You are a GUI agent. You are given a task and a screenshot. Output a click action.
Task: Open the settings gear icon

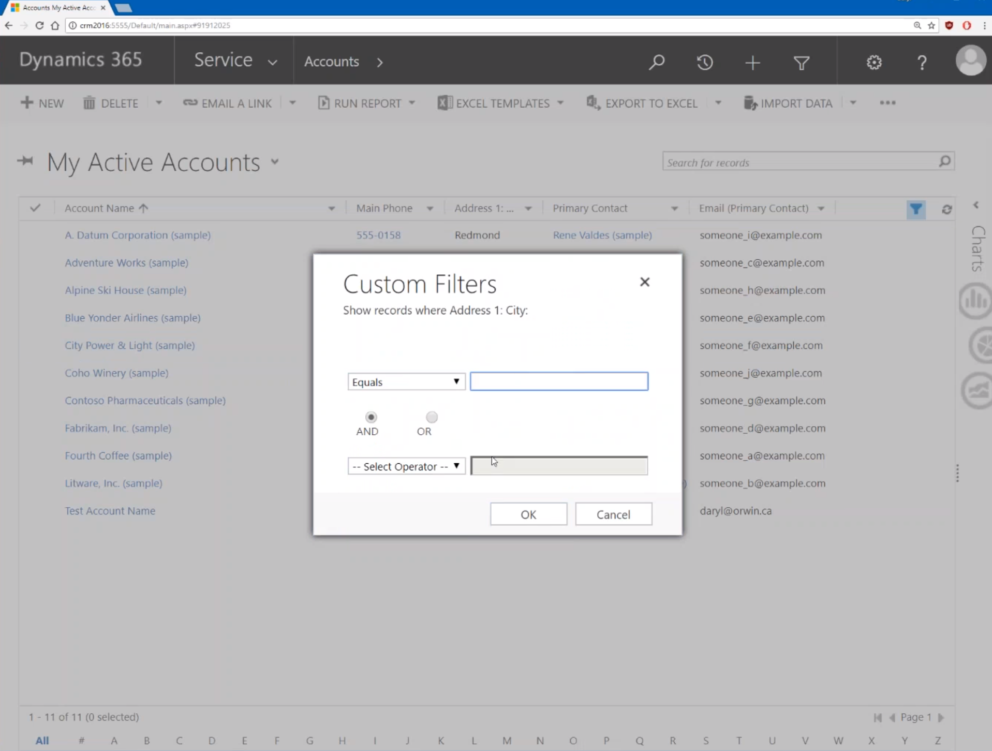874,62
